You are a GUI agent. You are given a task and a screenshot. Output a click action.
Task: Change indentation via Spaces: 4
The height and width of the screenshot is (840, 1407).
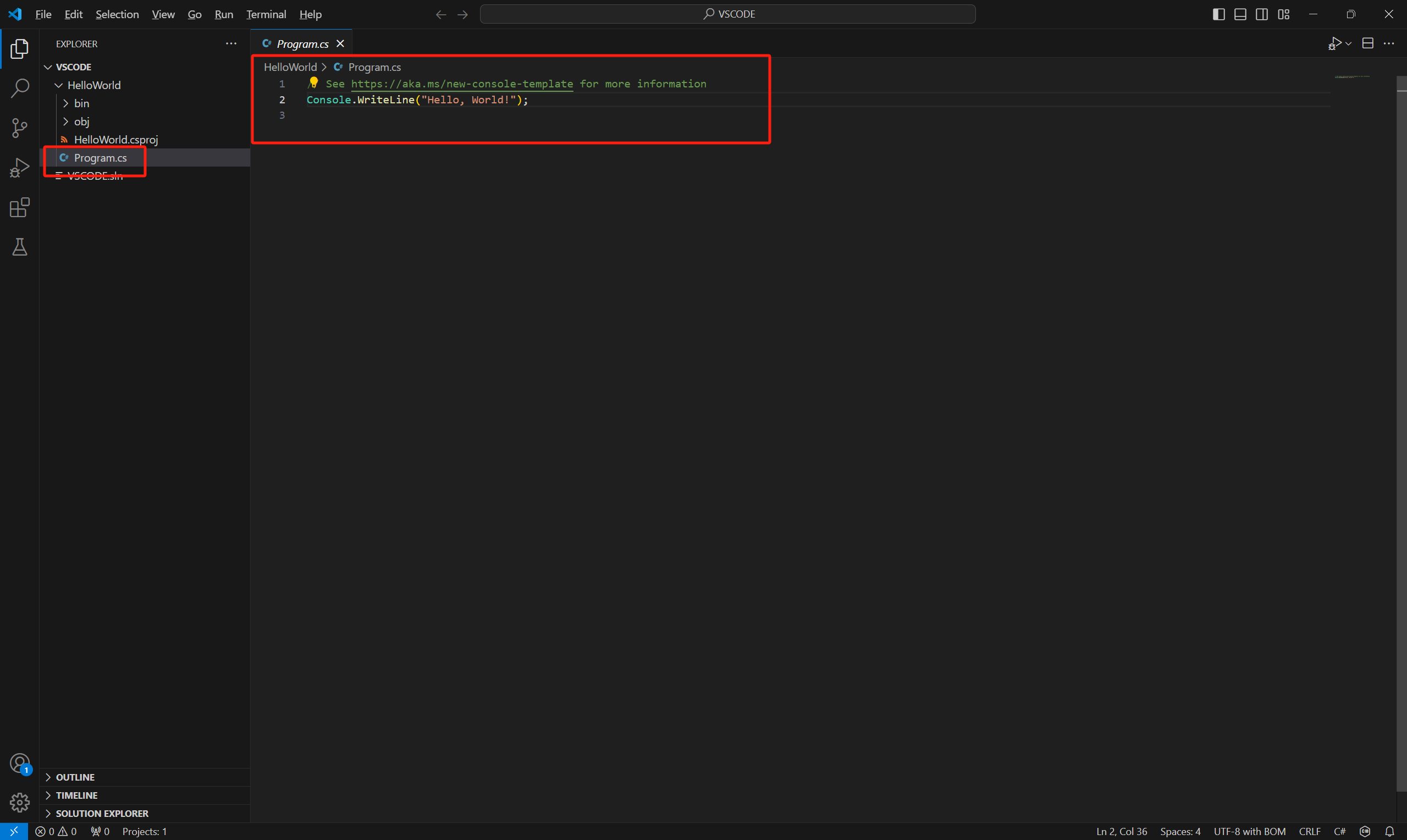(1180, 832)
